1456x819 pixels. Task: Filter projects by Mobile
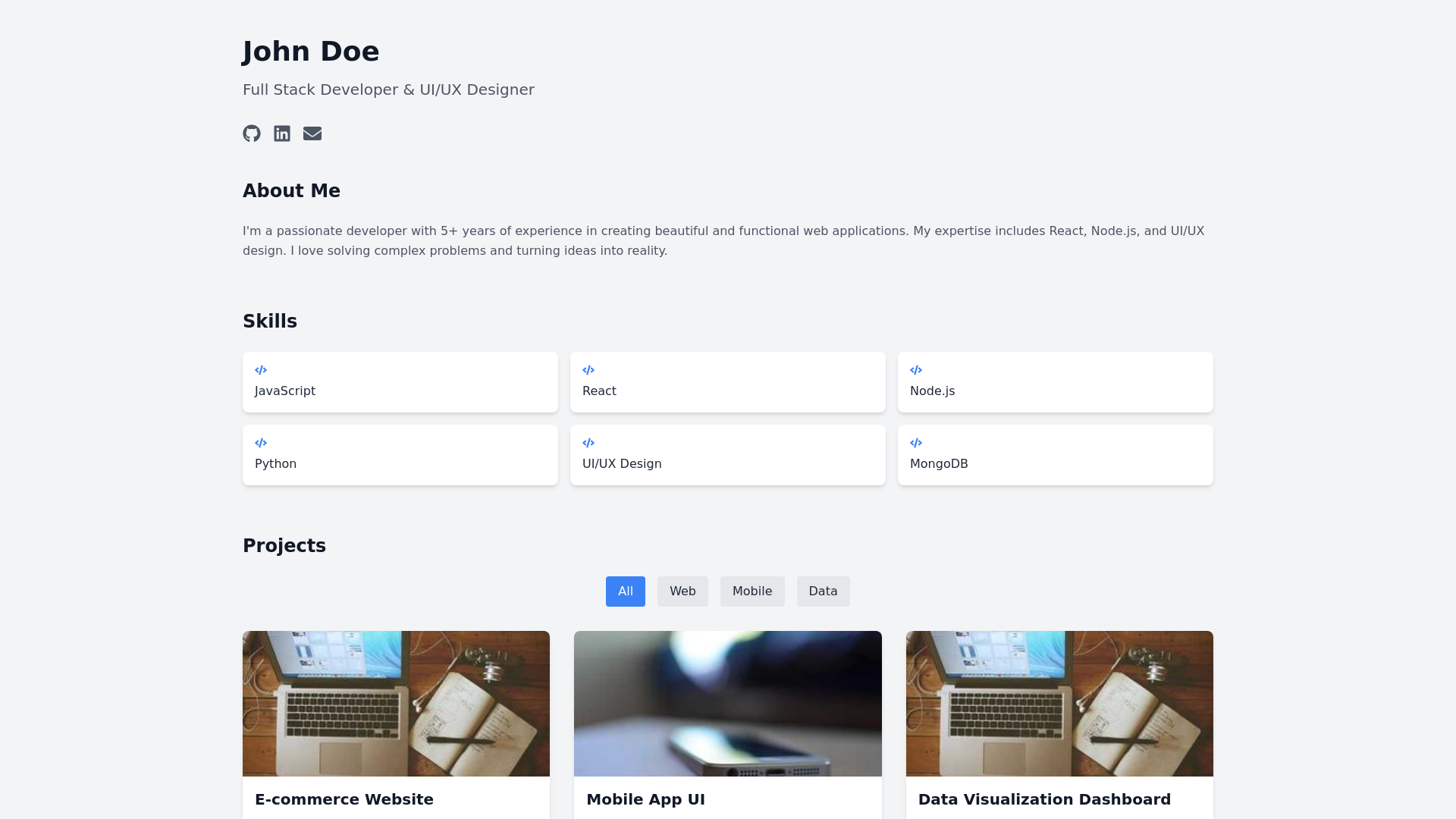752,591
